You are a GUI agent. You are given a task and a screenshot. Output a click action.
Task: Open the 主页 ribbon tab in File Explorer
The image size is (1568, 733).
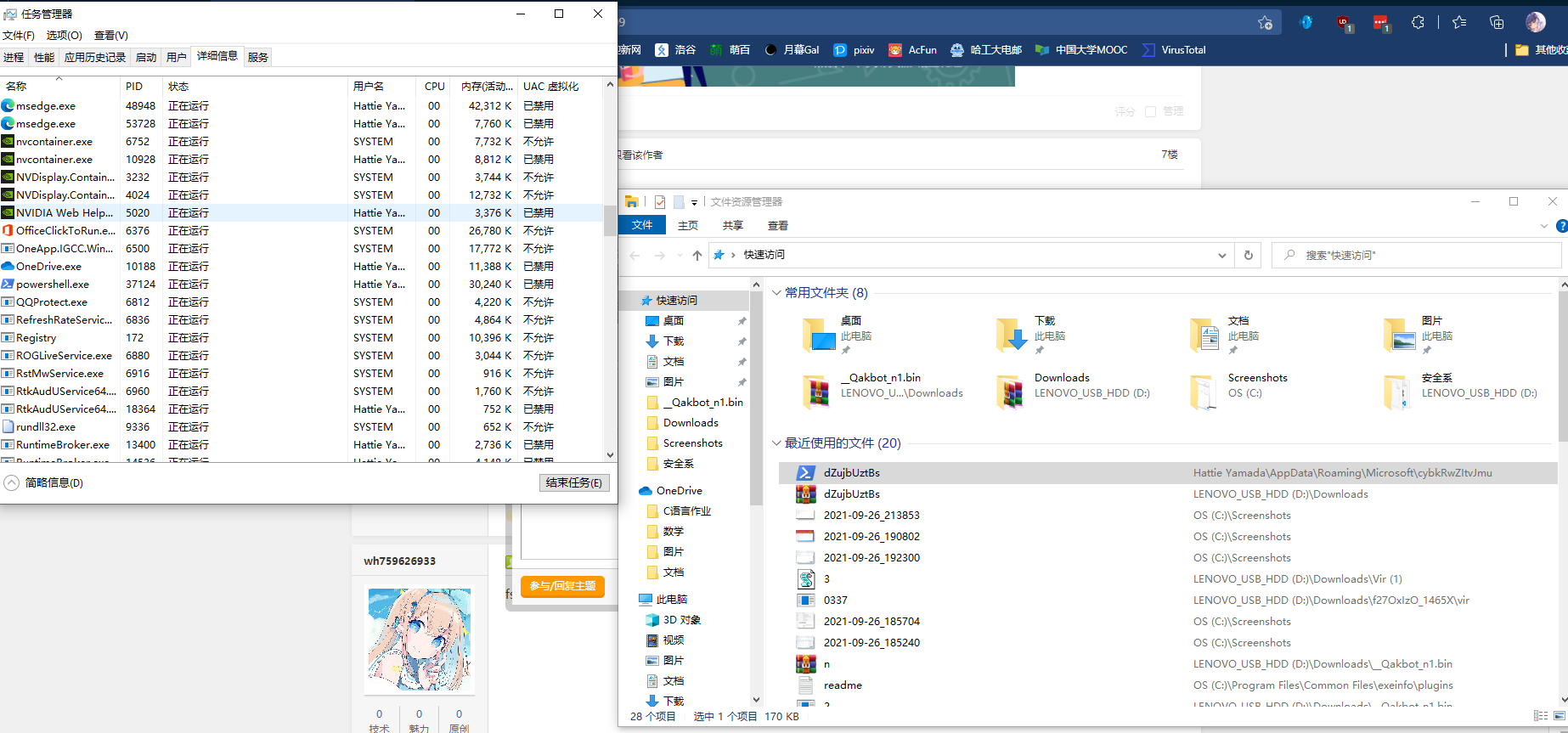tap(688, 225)
